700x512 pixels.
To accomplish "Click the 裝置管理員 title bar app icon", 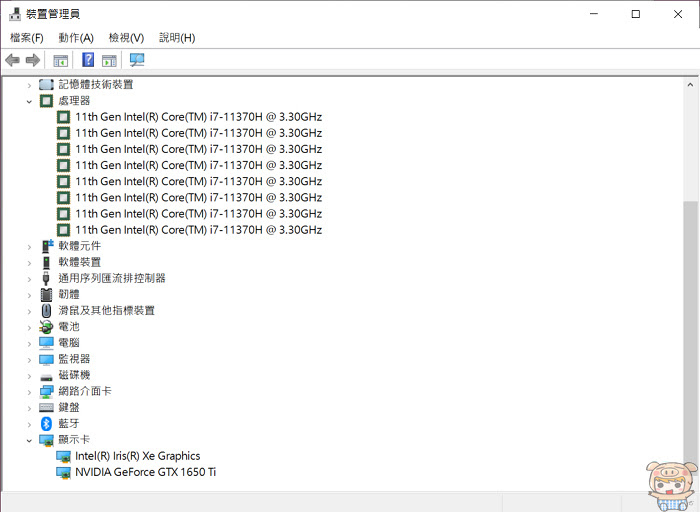I will 15,14.
